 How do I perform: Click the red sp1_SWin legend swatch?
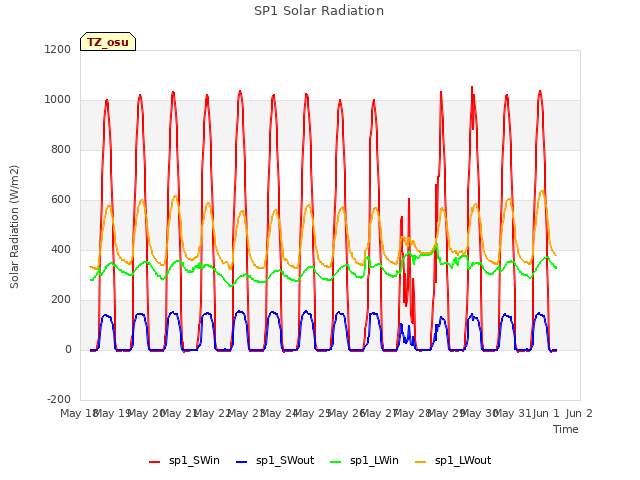[155, 462]
